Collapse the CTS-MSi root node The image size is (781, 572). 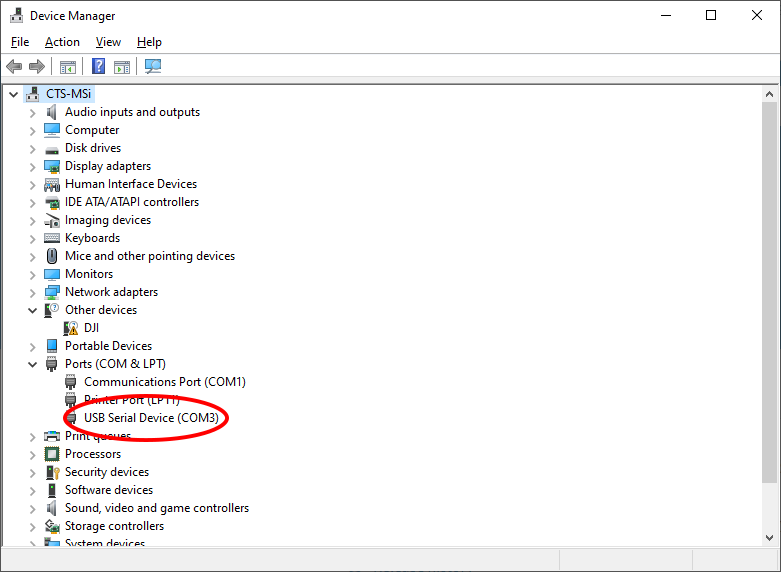[13, 94]
